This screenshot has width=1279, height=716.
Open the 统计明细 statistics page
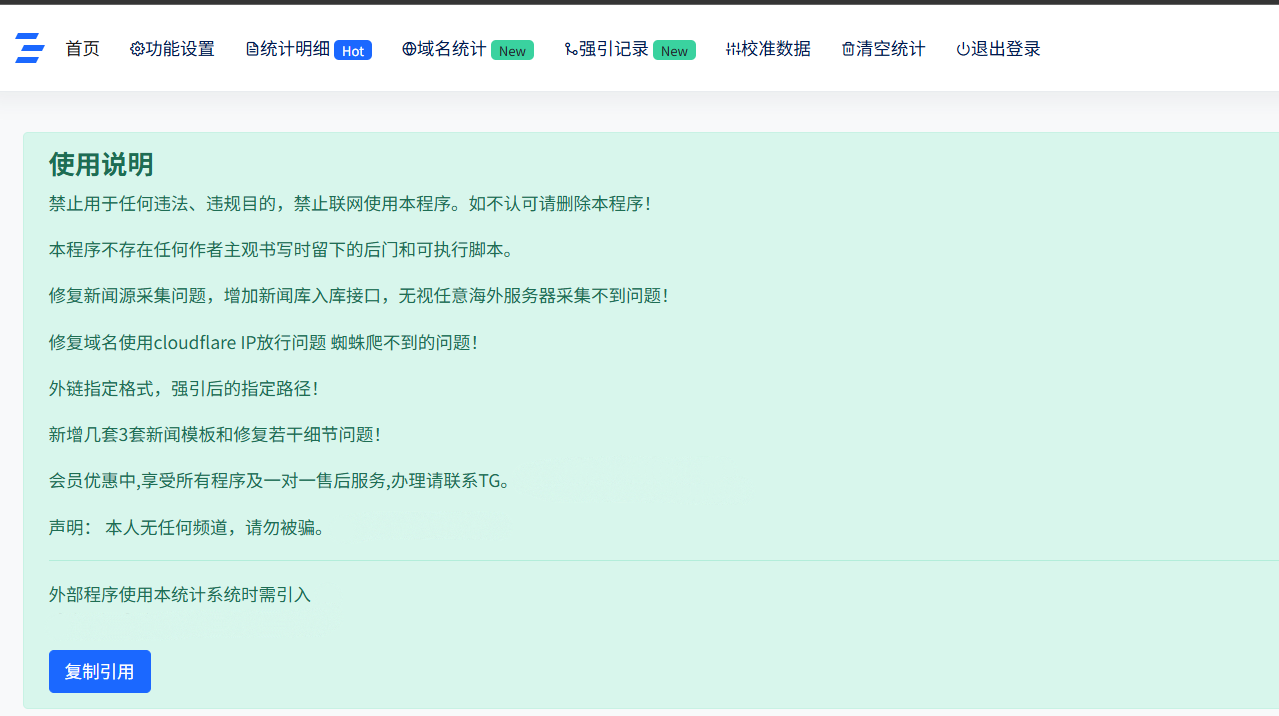point(295,49)
